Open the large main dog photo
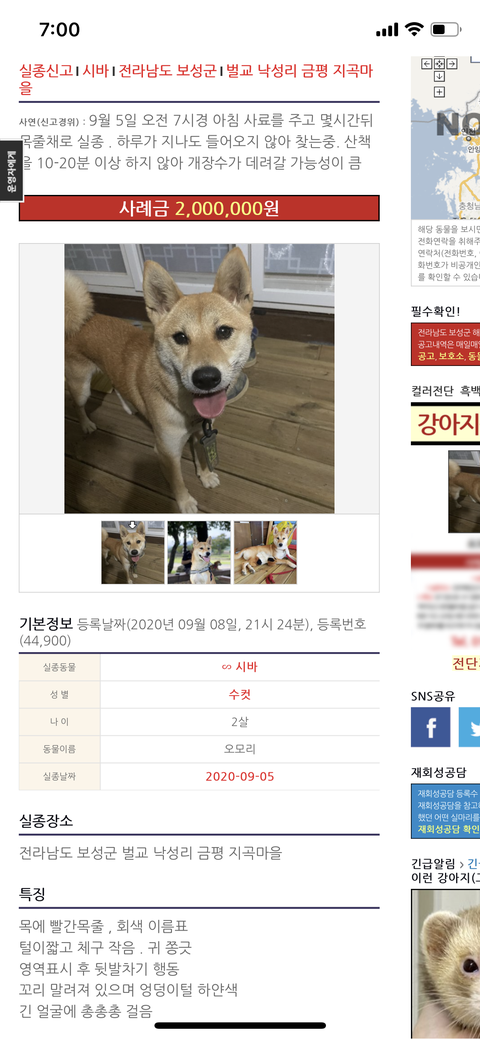The image size is (480, 1039). tap(199, 378)
